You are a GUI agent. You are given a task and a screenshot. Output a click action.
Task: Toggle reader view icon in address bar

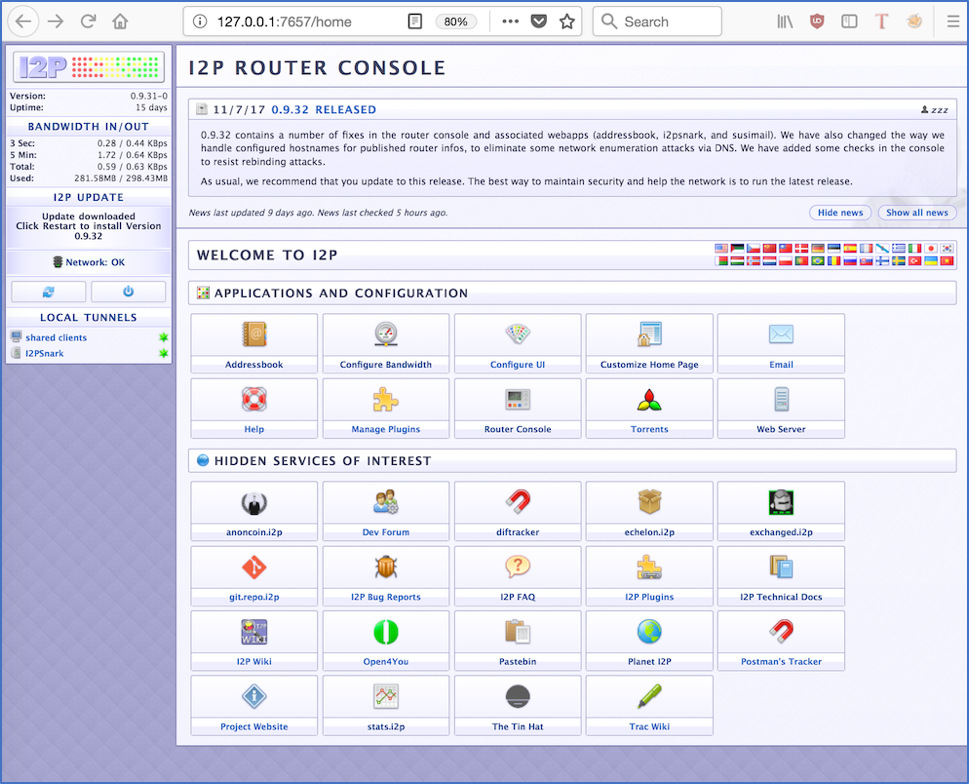click(x=415, y=22)
